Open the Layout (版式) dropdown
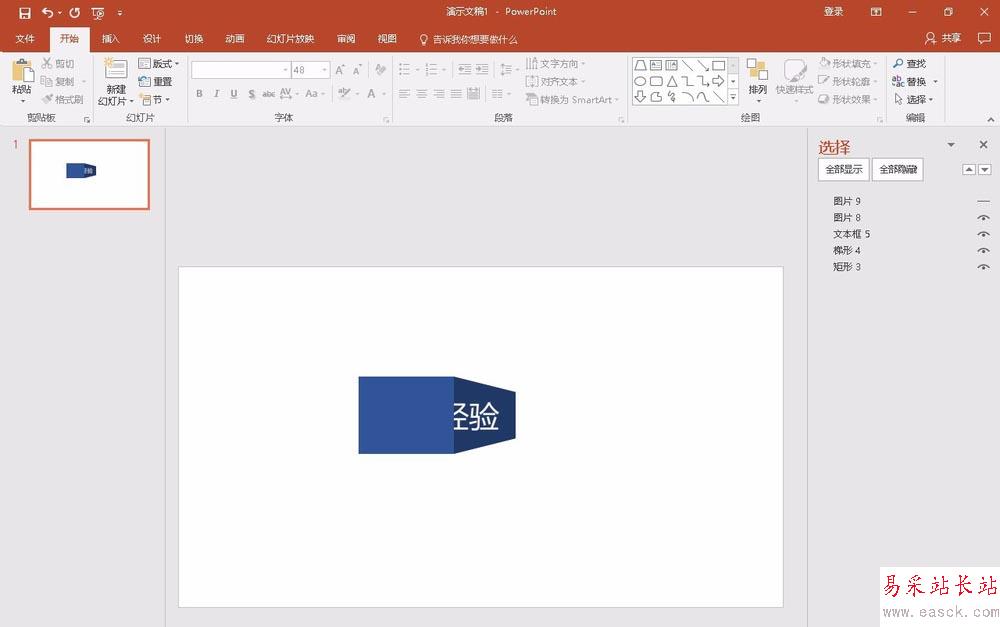The width and height of the screenshot is (1000, 627). coord(159,64)
